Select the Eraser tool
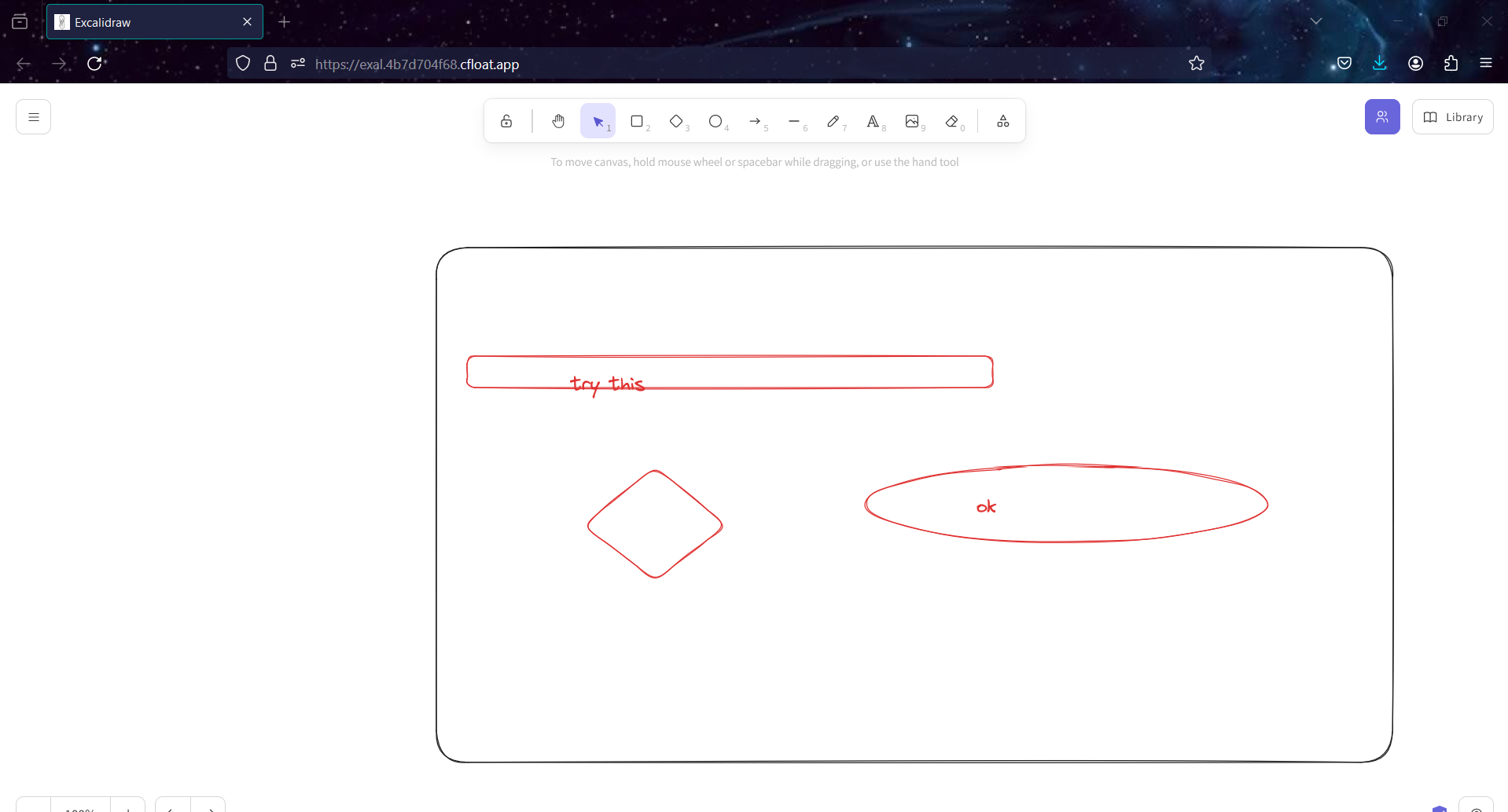Screen dimensions: 1508x812 [x=952, y=121]
